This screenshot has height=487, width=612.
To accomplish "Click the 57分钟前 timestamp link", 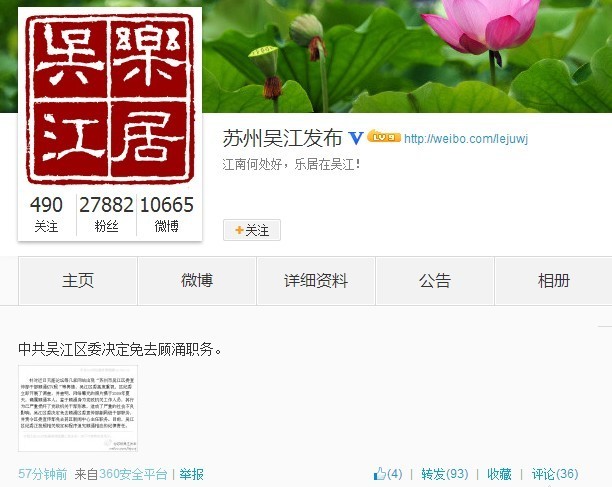I will coord(43,474).
